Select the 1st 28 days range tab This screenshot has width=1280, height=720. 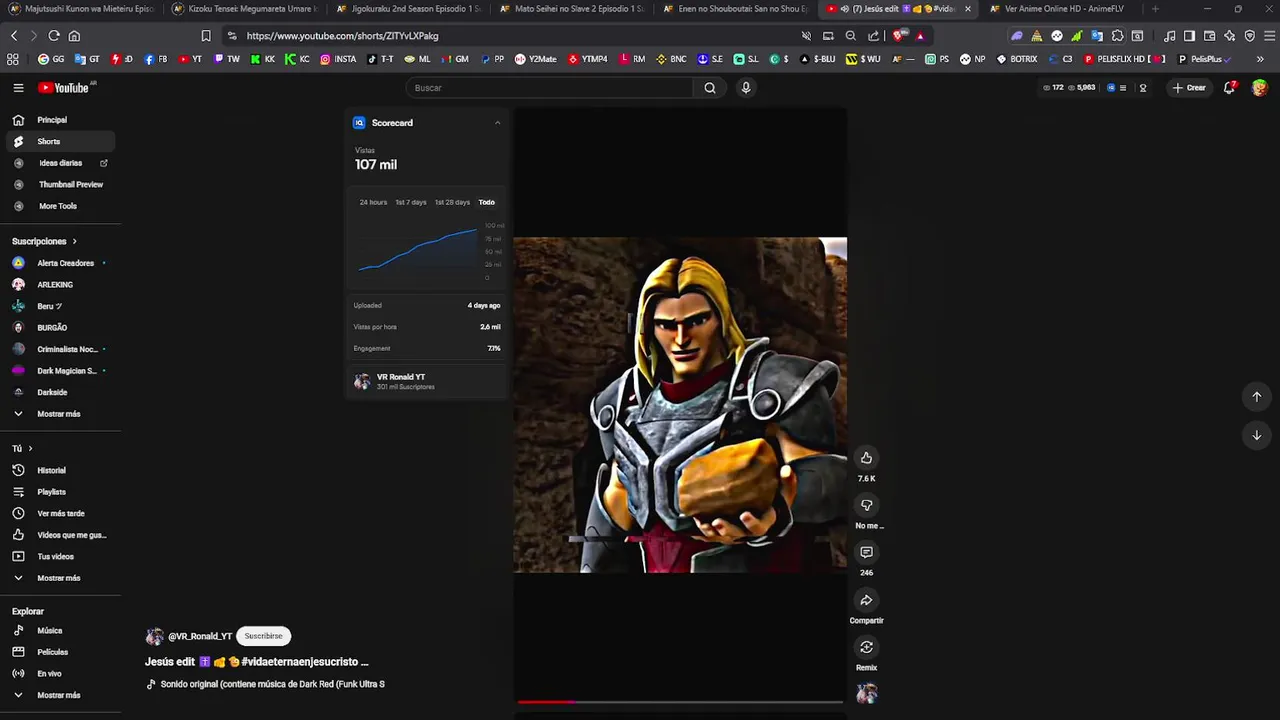click(452, 202)
